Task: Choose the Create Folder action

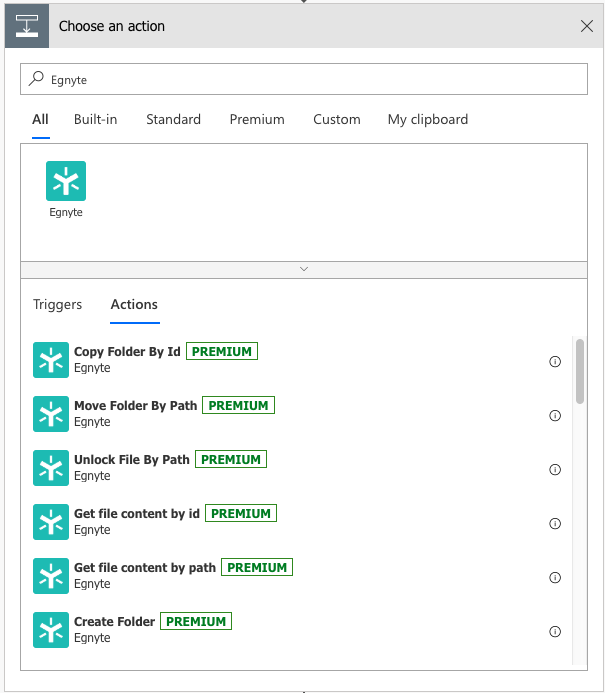Action: (x=114, y=622)
